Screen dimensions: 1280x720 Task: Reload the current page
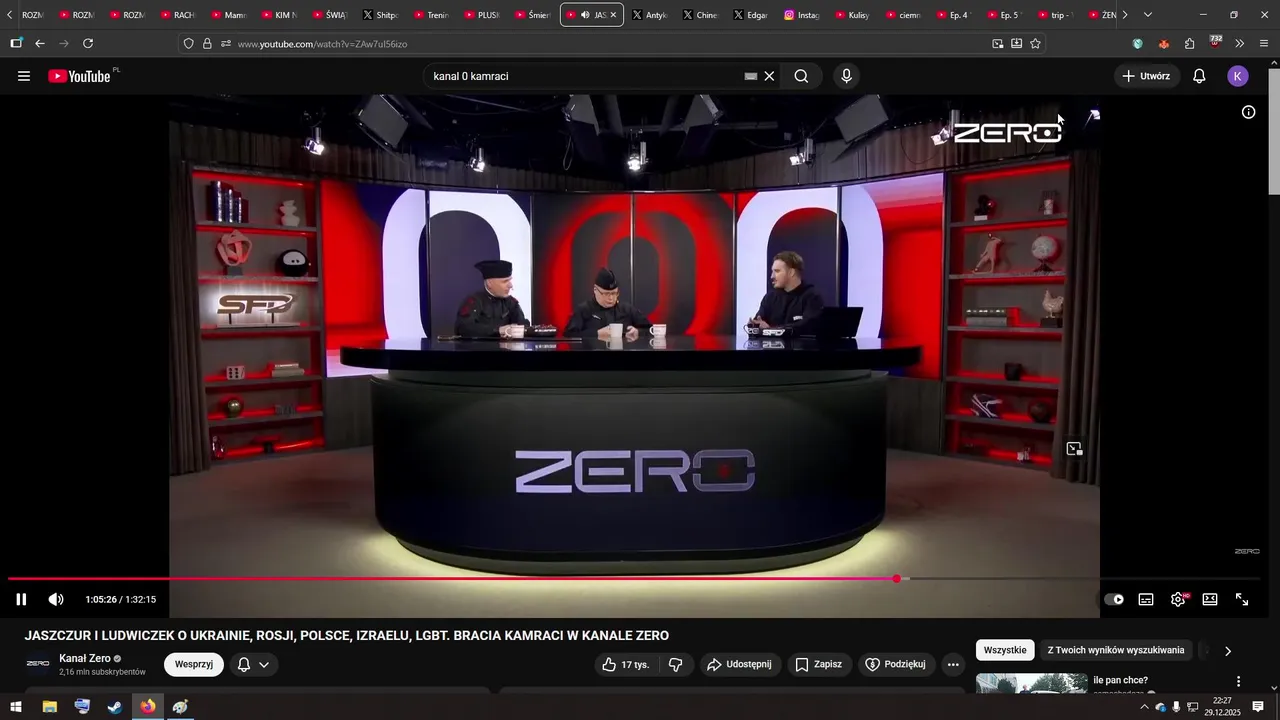point(88,43)
